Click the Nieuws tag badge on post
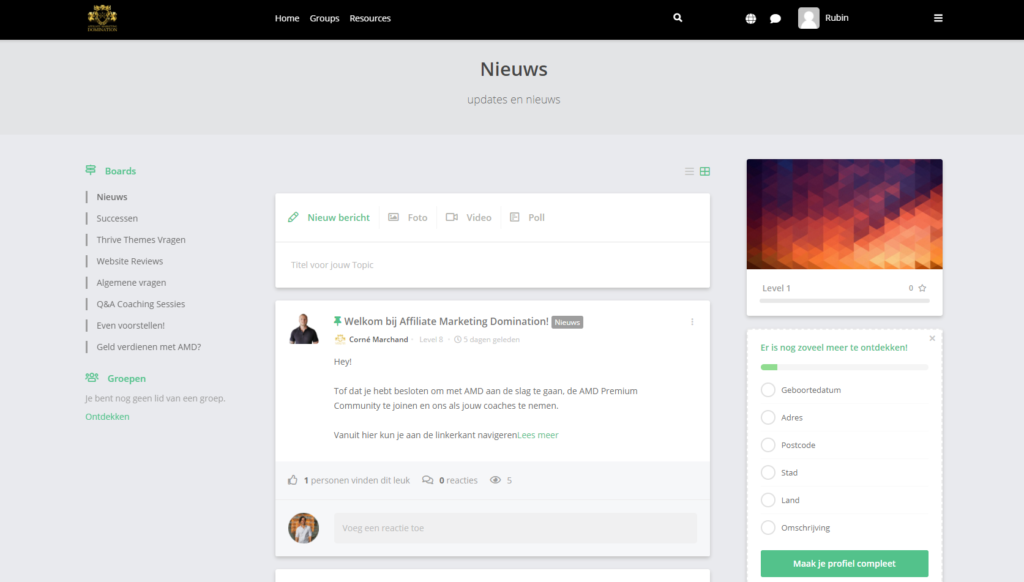 point(567,322)
